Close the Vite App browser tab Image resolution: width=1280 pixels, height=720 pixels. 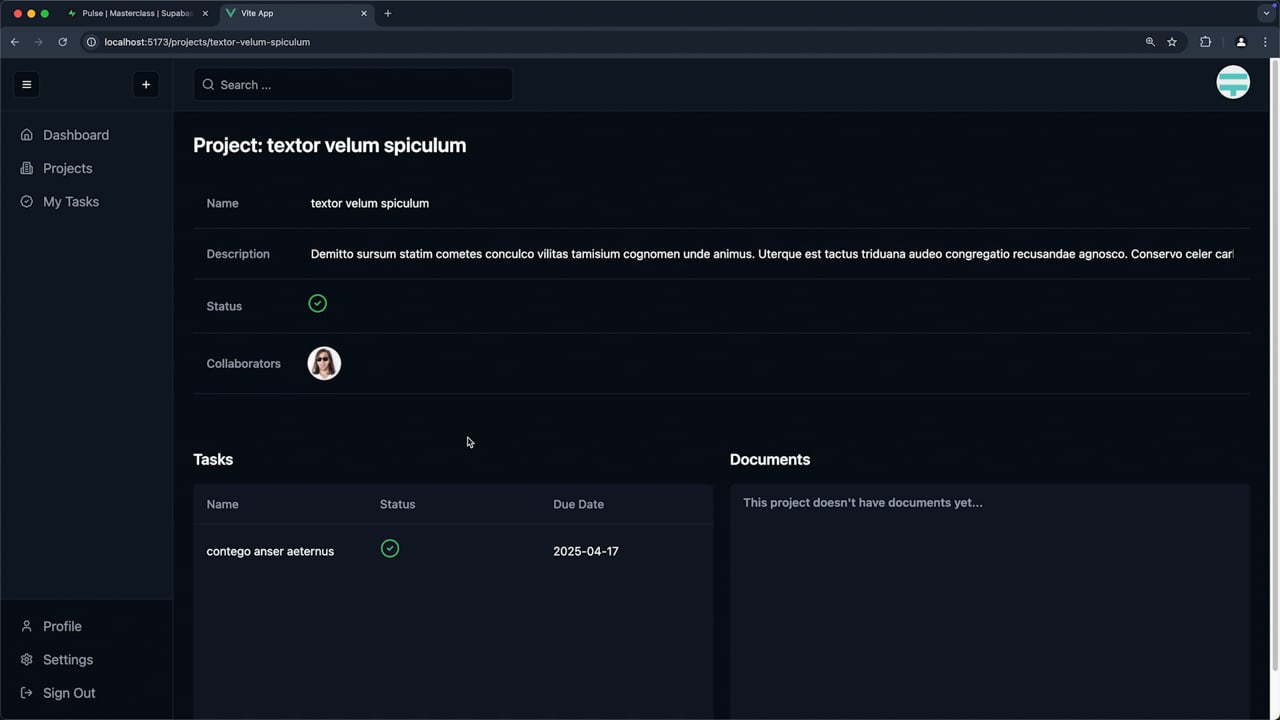coord(364,14)
